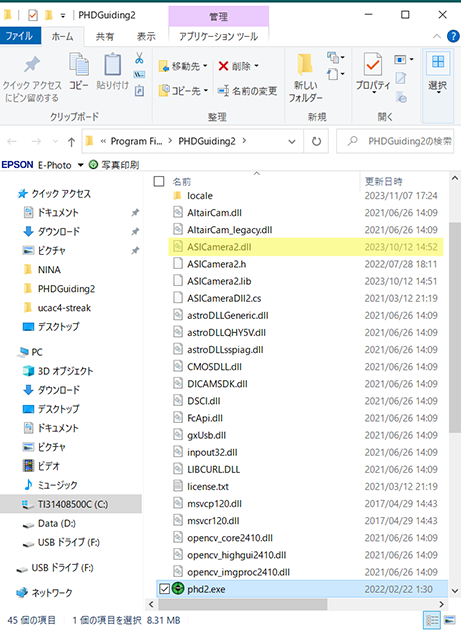
Task: Click the 名前の変更 rename button
Action: click(x=247, y=91)
